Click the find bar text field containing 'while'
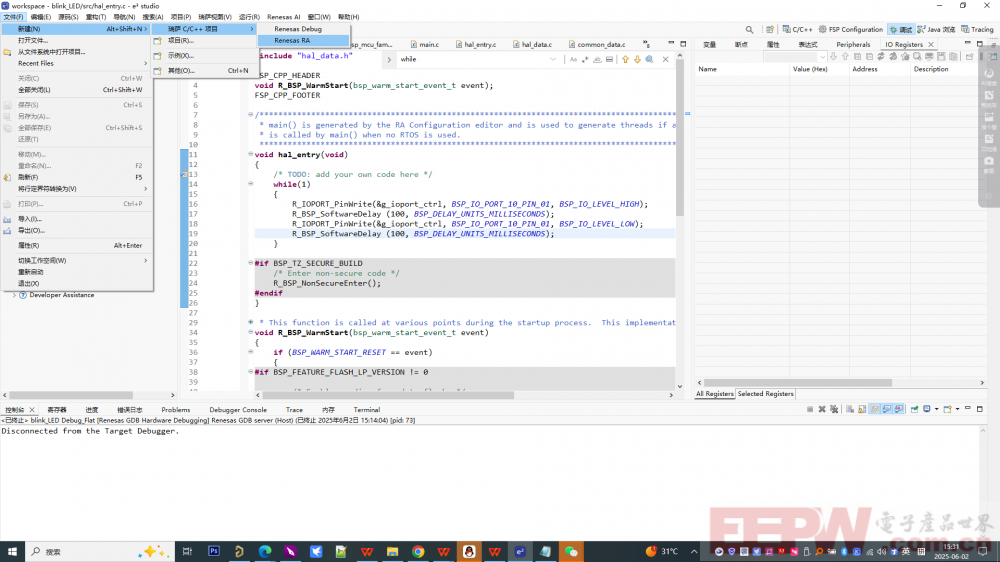Image resolution: width=1000 pixels, height=562 pixels. point(472,59)
